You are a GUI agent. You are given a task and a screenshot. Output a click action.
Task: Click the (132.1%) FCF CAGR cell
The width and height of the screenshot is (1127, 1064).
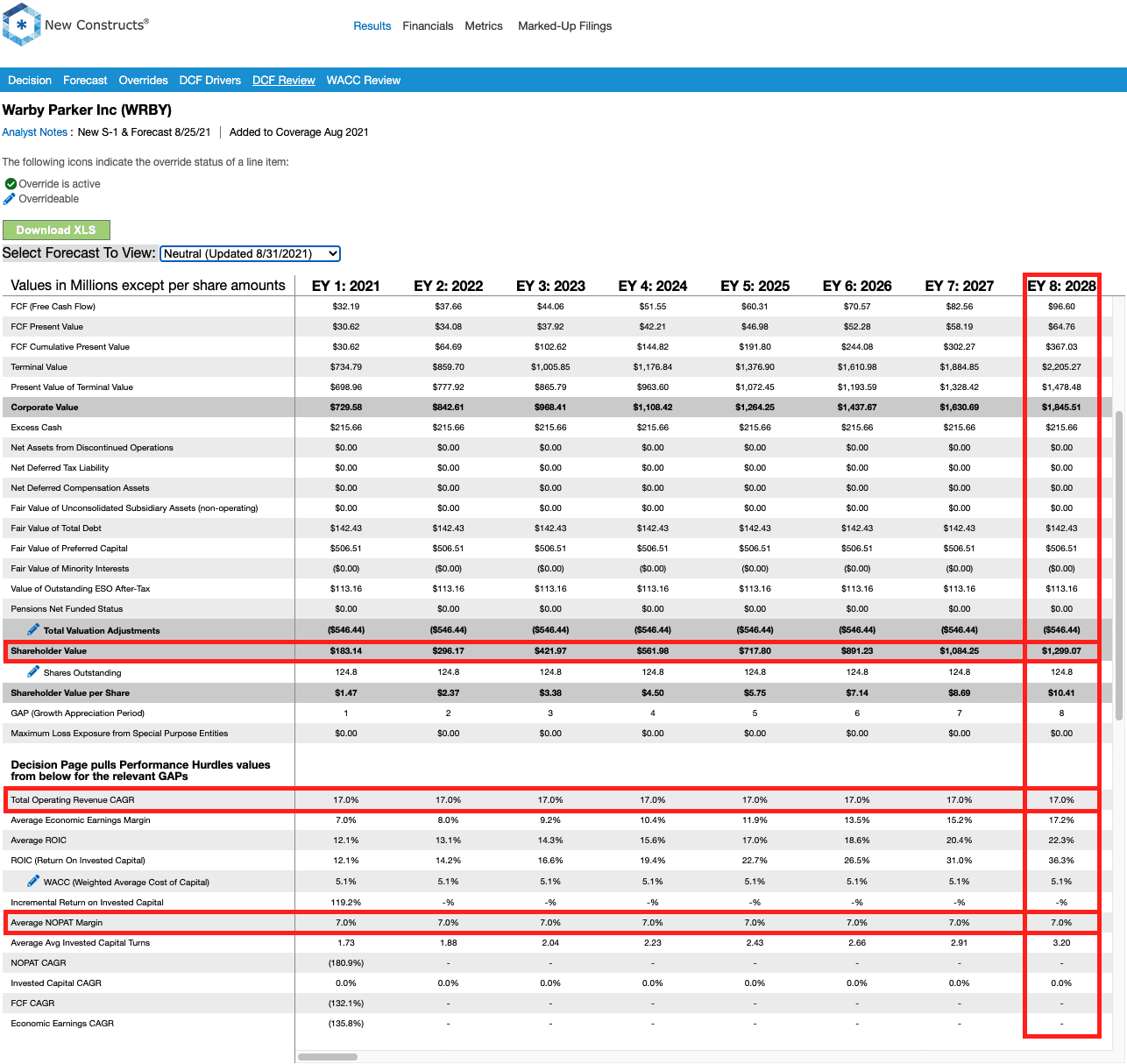[346, 1004]
